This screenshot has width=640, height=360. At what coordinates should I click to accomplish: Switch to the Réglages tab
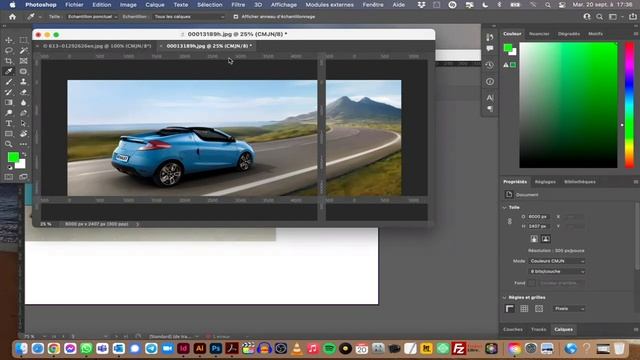(x=545, y=182)
